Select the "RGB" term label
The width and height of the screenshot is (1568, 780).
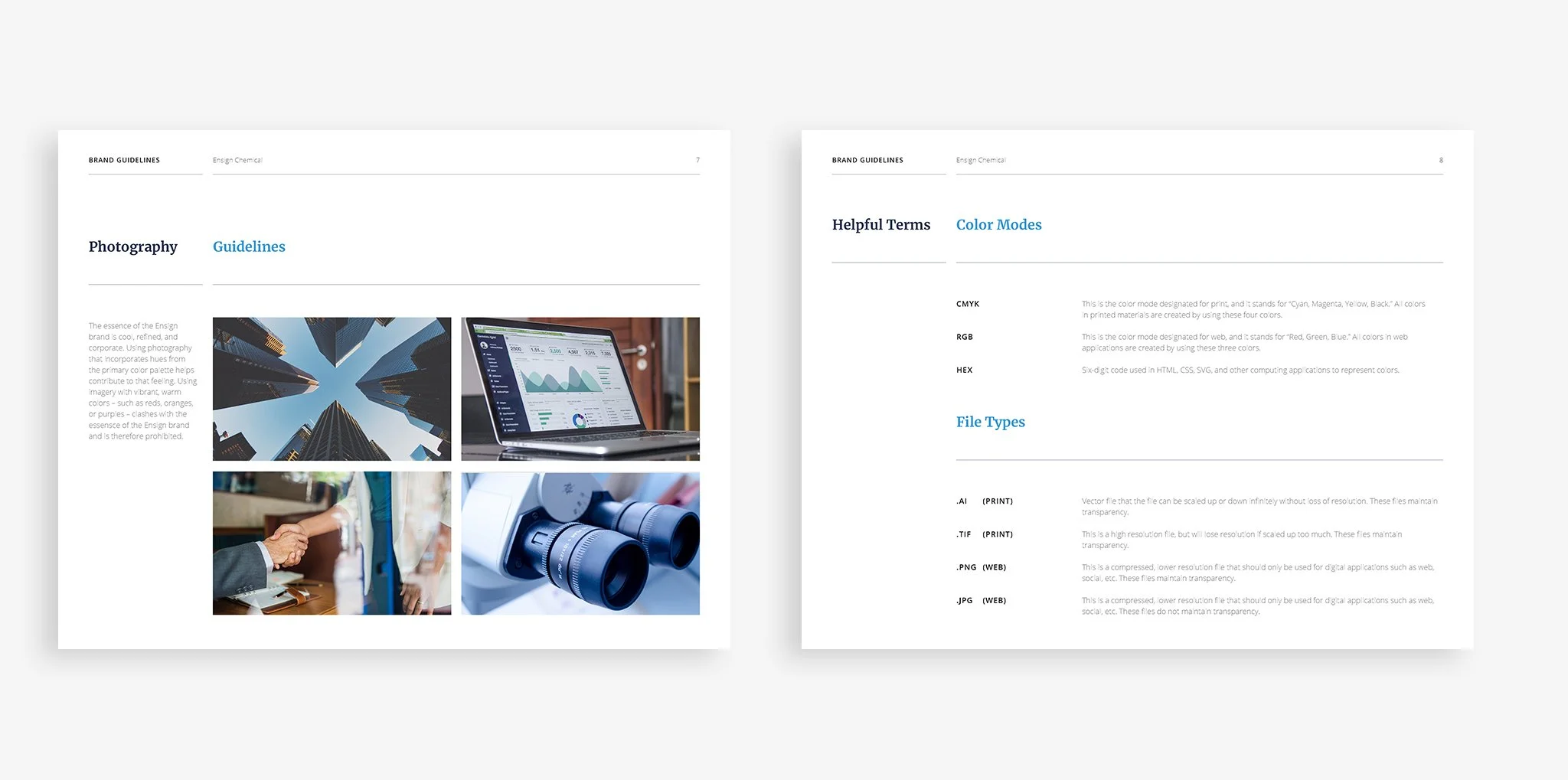pos(965,337)
